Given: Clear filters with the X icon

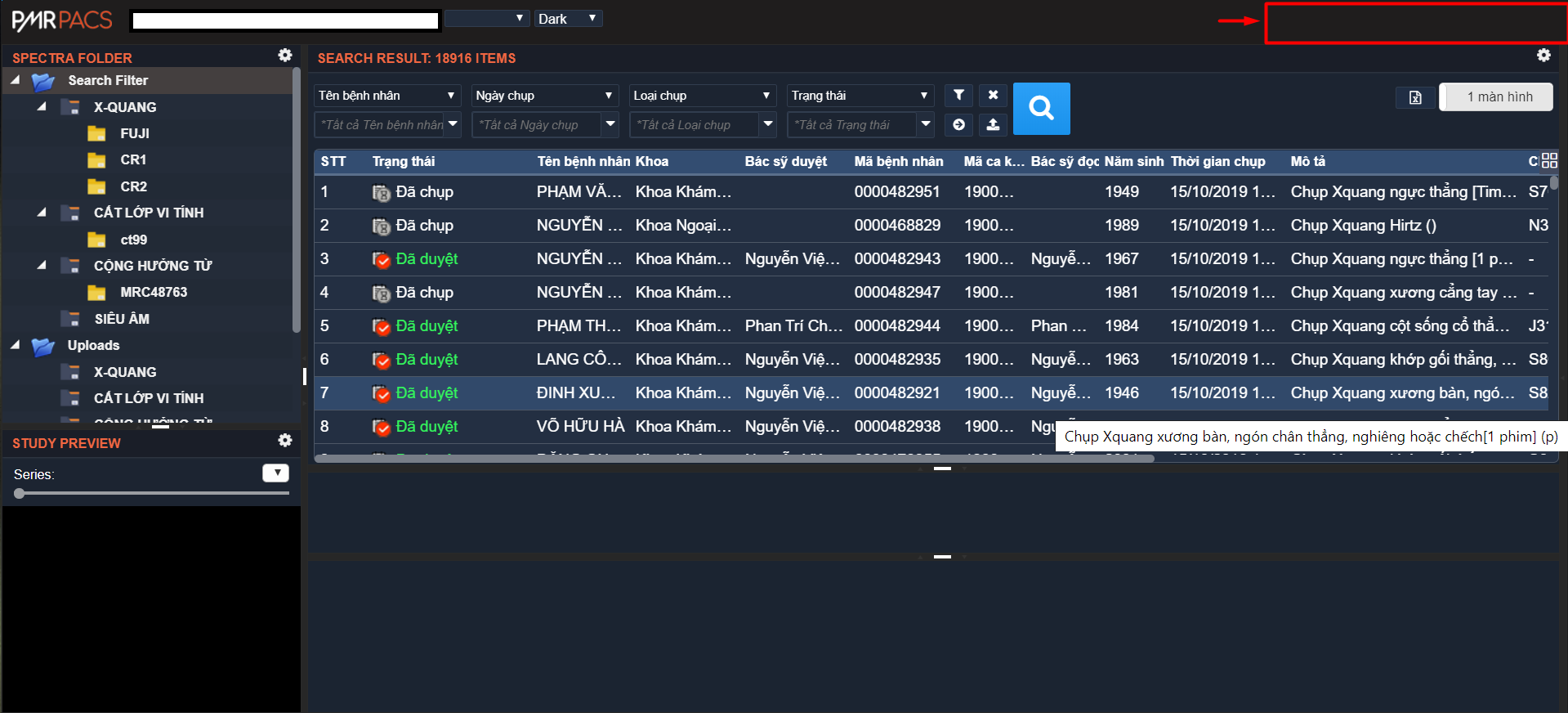Looking at the screenshot, I should pos(993,96).
